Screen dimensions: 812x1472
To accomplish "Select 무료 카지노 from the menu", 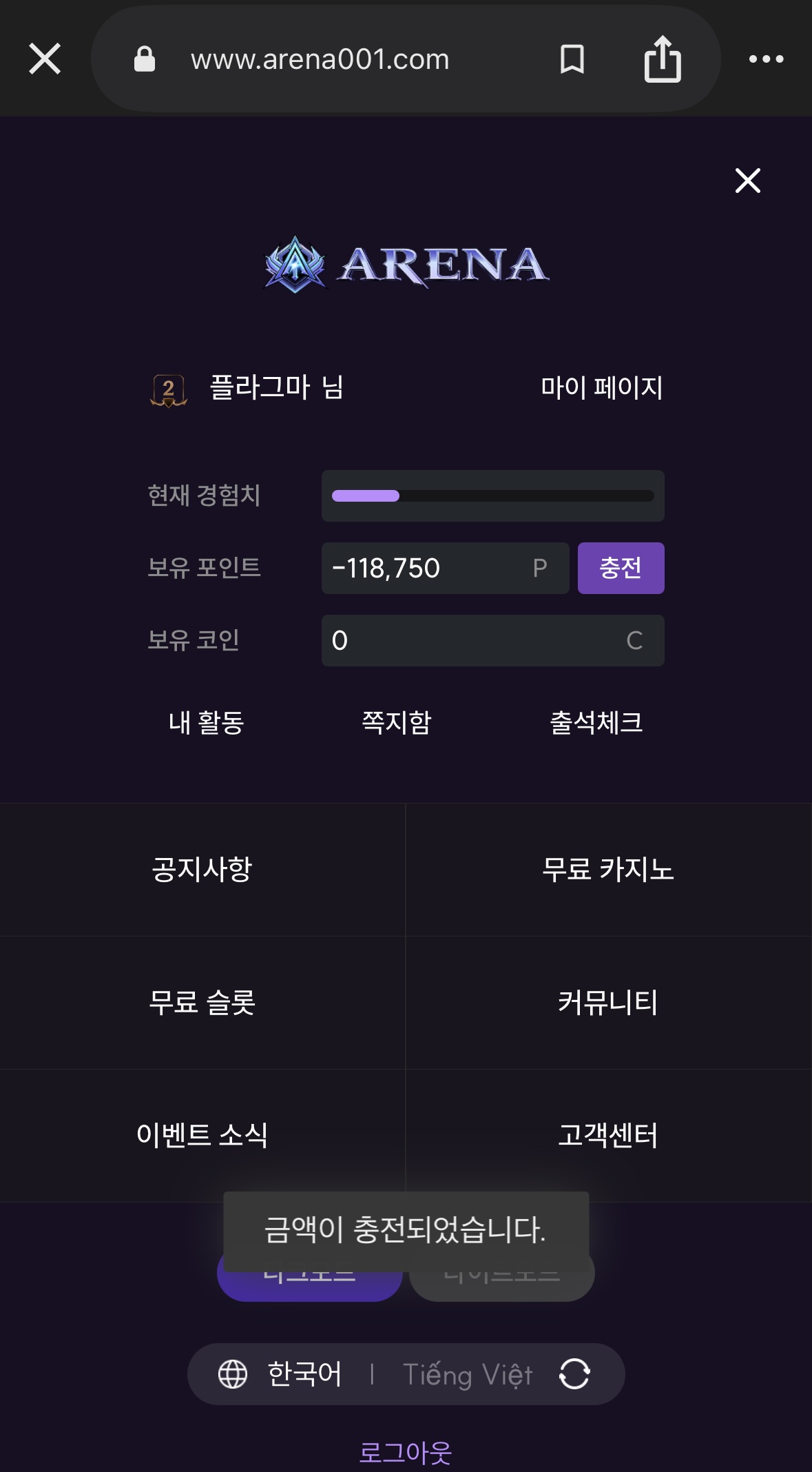I will (608, 869).
